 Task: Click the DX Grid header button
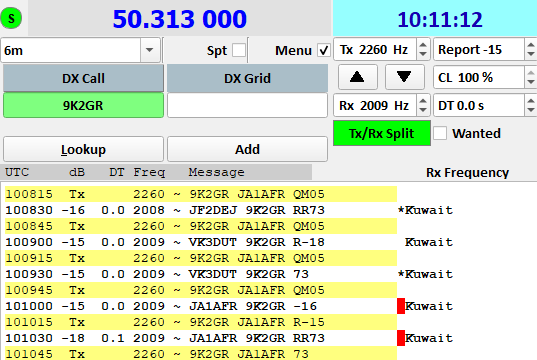point(247,78)
